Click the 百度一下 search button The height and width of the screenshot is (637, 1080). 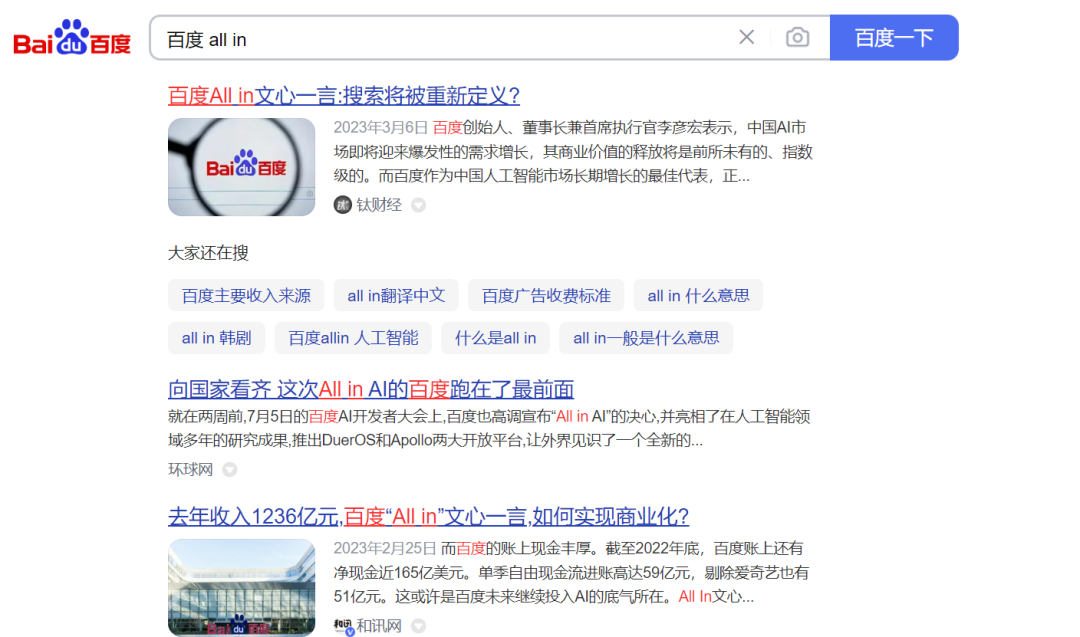pos(894,37)
